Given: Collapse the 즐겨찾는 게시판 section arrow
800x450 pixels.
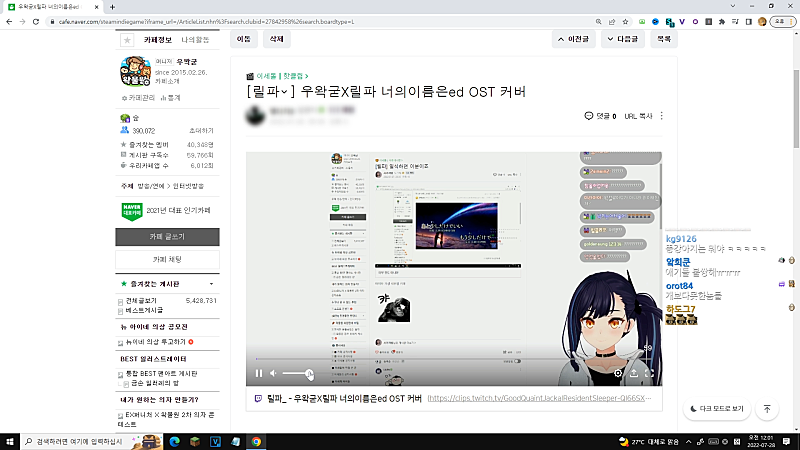Looking at the screenshot, I should [x=211, y=284].
